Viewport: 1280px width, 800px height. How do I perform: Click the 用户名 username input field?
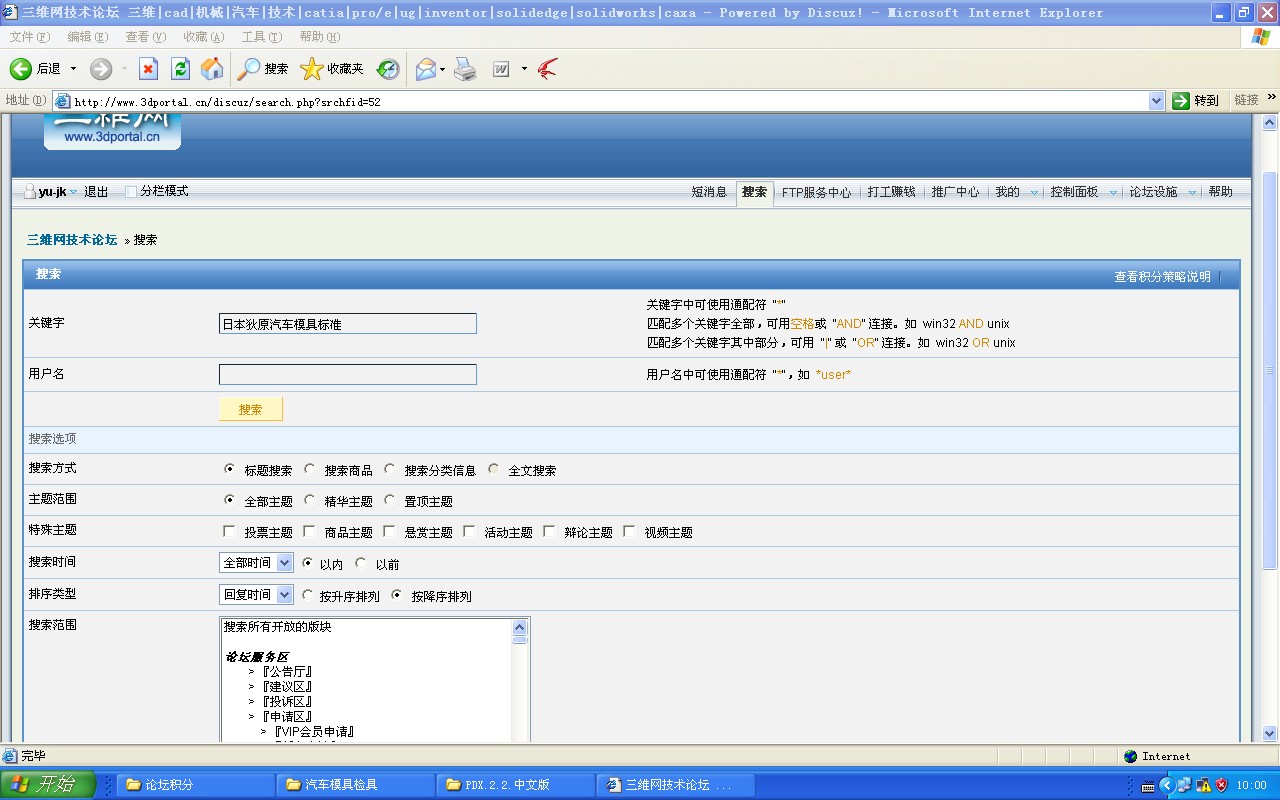(348, 374)
